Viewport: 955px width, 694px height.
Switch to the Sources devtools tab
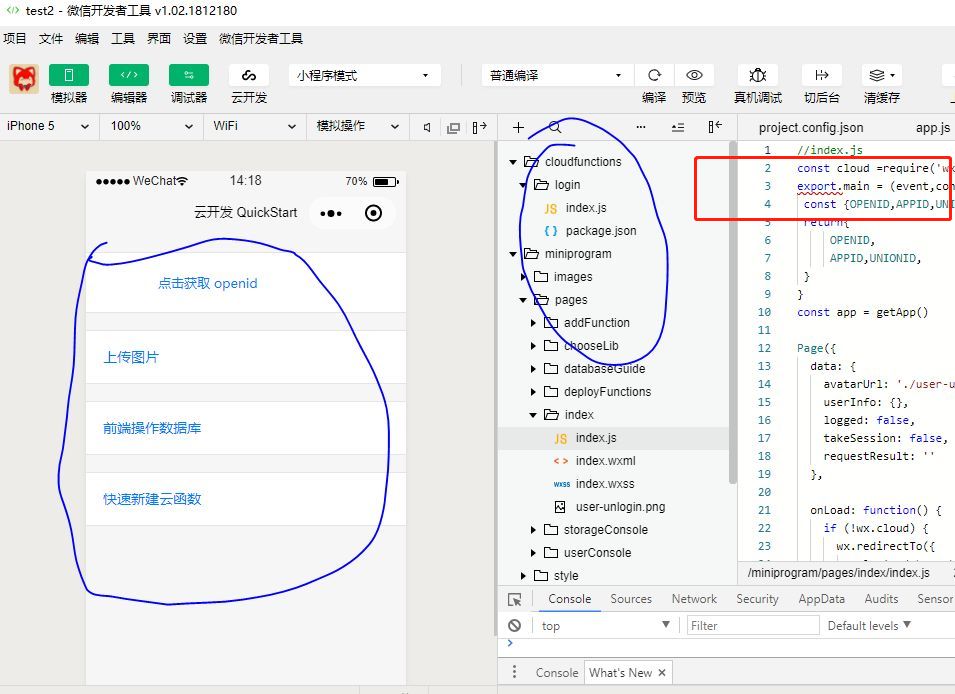pyautogui.click(x=631, y=599)
